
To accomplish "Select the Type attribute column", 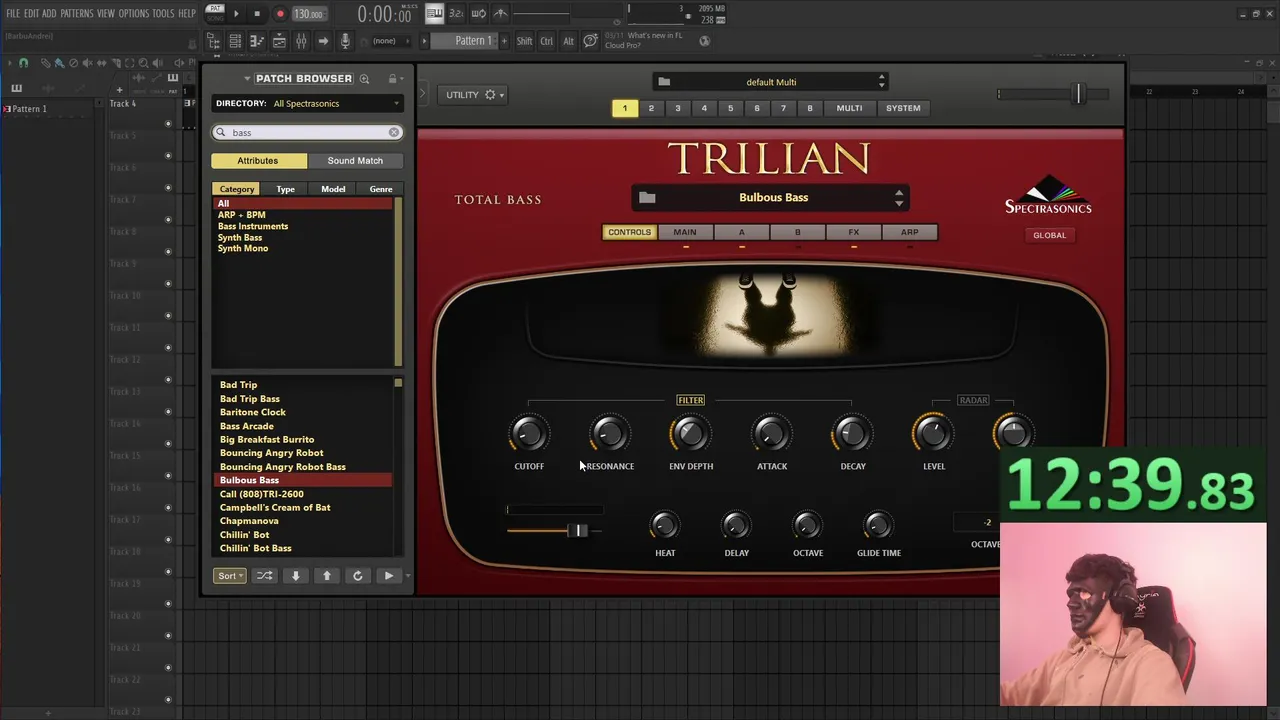I will [286, 189].
